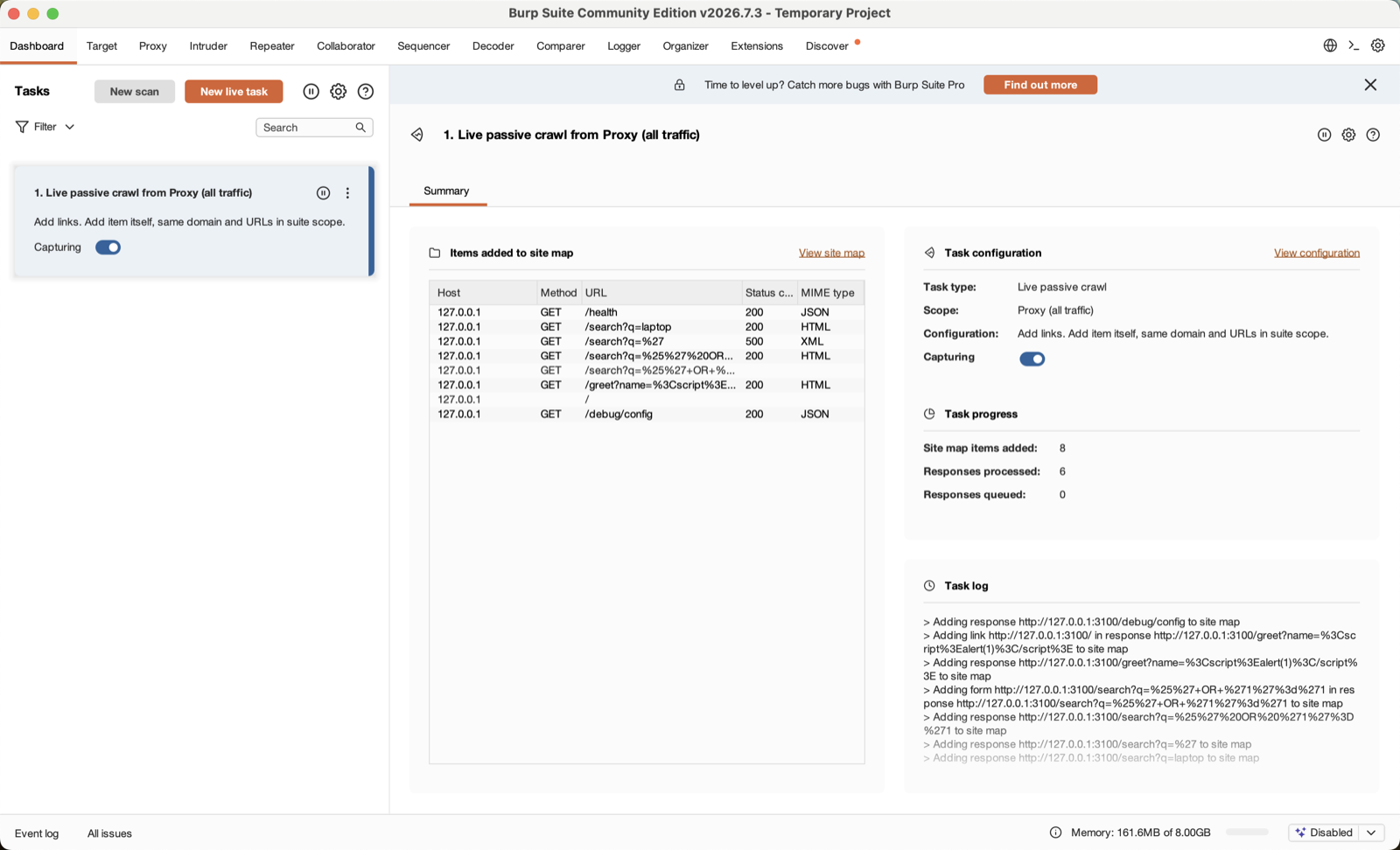Click the memory usage progress bar
The width and height of the screenshot is (1400, 850).
(1247, 833)
